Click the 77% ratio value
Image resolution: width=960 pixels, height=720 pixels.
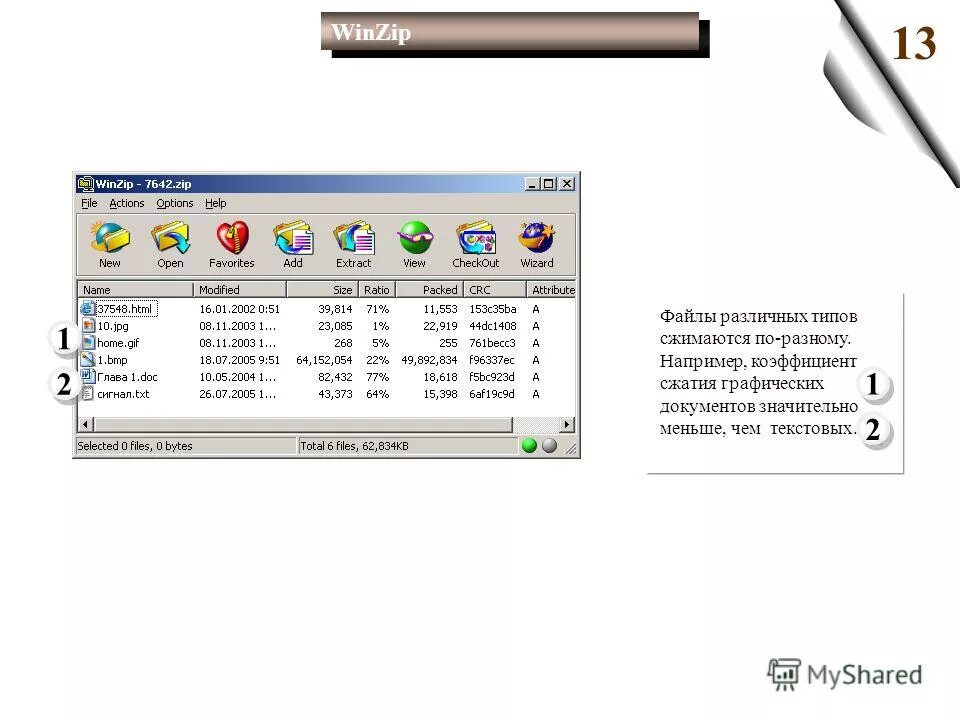click(377, 377)
